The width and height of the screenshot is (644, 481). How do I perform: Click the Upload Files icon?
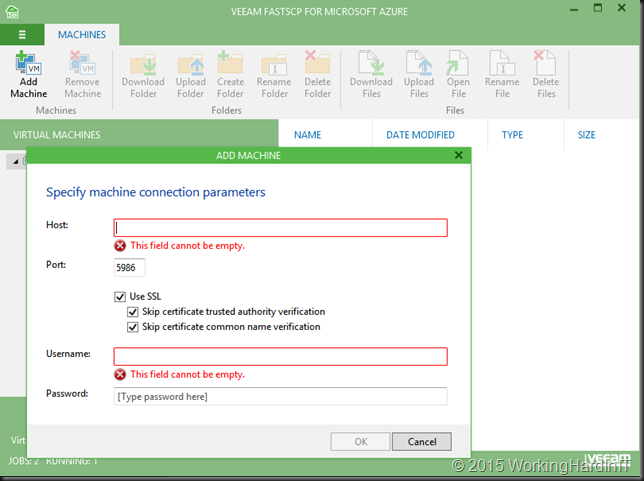pyautogui.click(x=419, y=63)
